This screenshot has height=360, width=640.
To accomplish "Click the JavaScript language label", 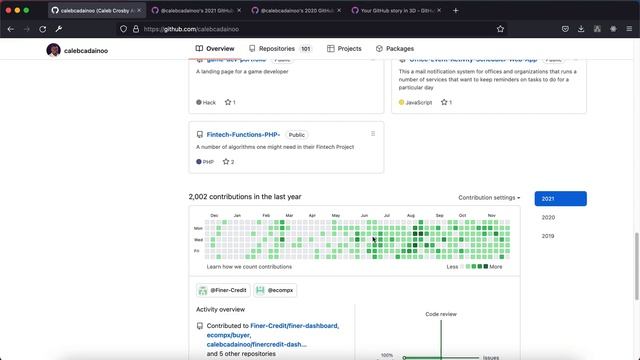I will click(x=418, y=102).
